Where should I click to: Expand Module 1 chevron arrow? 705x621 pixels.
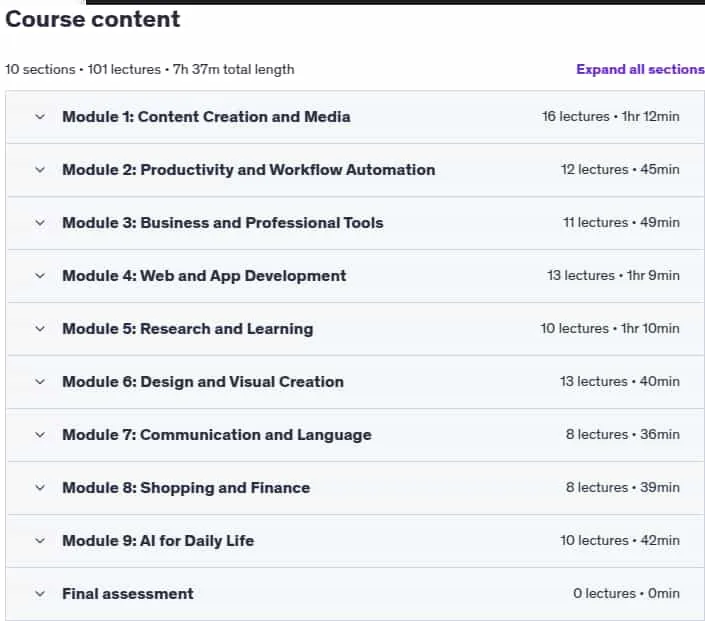pos(40,117)
